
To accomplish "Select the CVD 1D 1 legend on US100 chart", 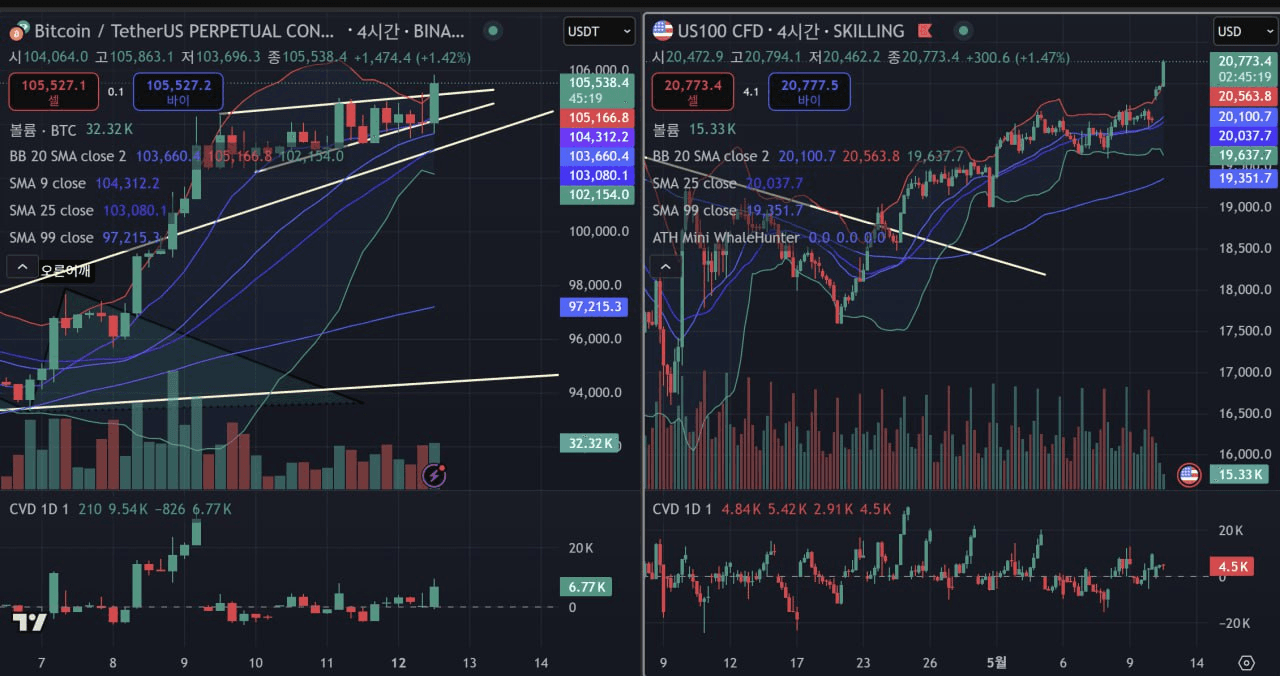I will point(682,509).
